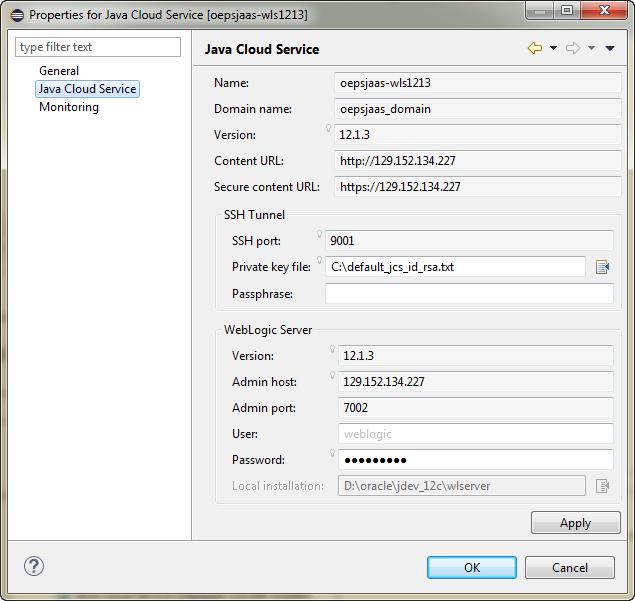Viewport: 635px width, 601px height.
Task: Click the WebLogic Server Version field
Action: pyautogui.click(x=476, y=356)
